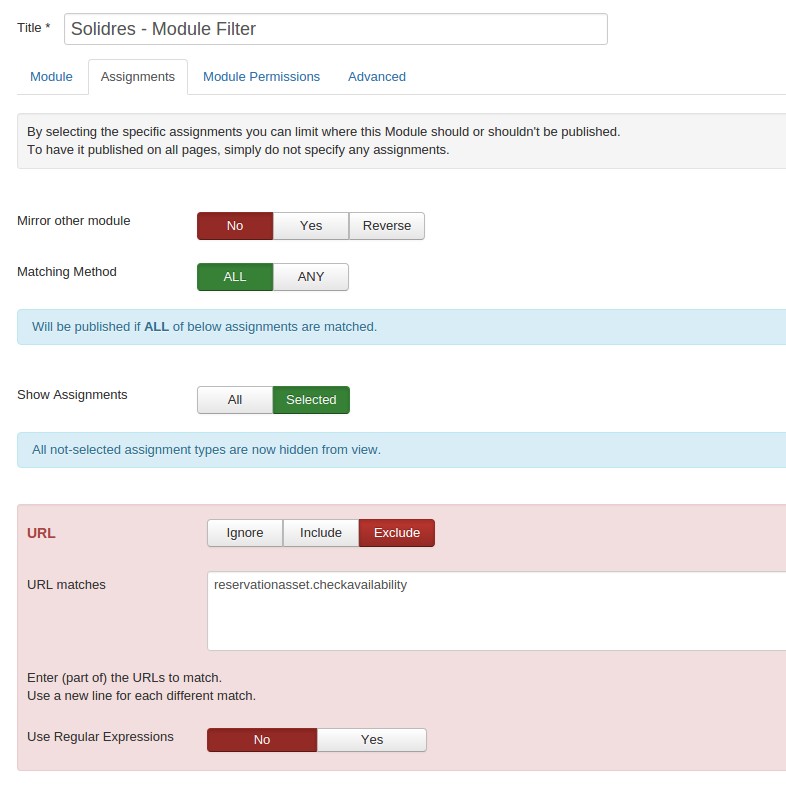The image size is (786, 788).
Task: Set Mirror other module to No
Action: point(235,226)
